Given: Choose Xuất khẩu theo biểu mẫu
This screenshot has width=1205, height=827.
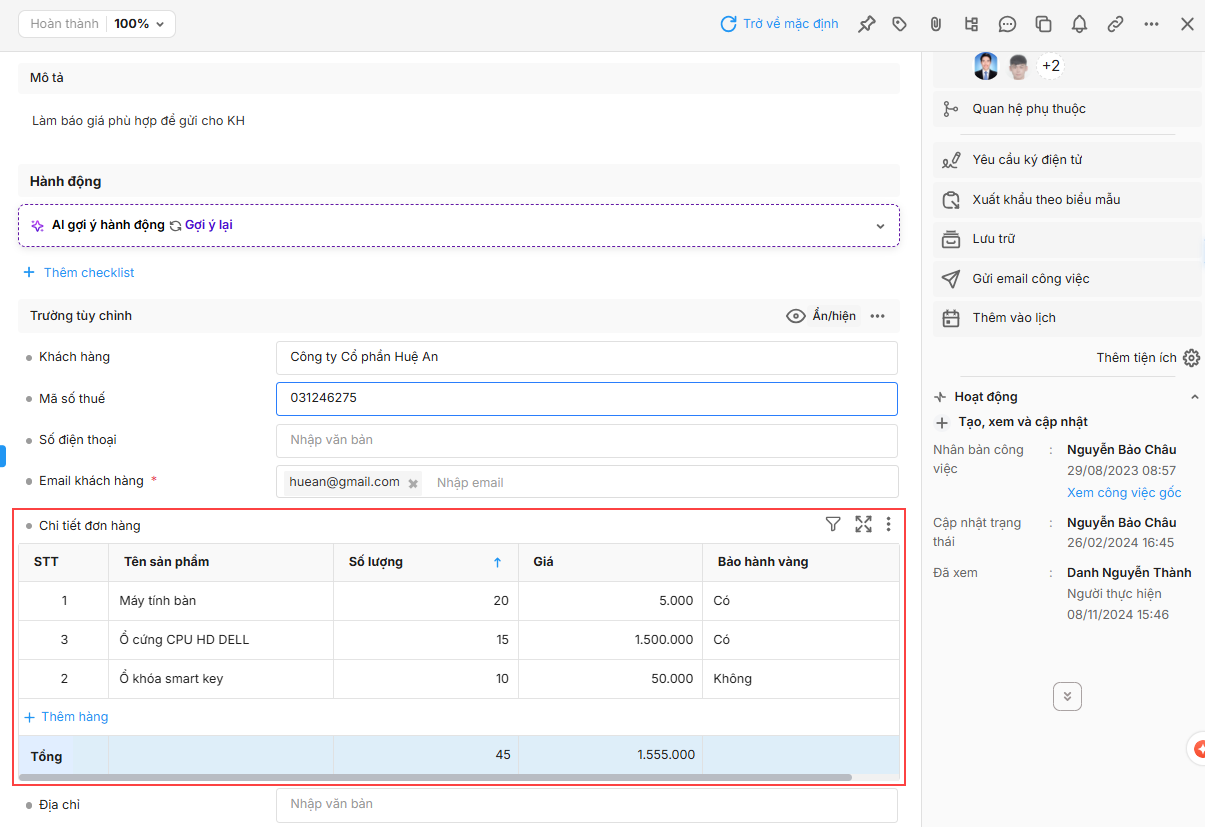Looking at the screenshot, I should pyautogui.click(x=1045, y=200).
